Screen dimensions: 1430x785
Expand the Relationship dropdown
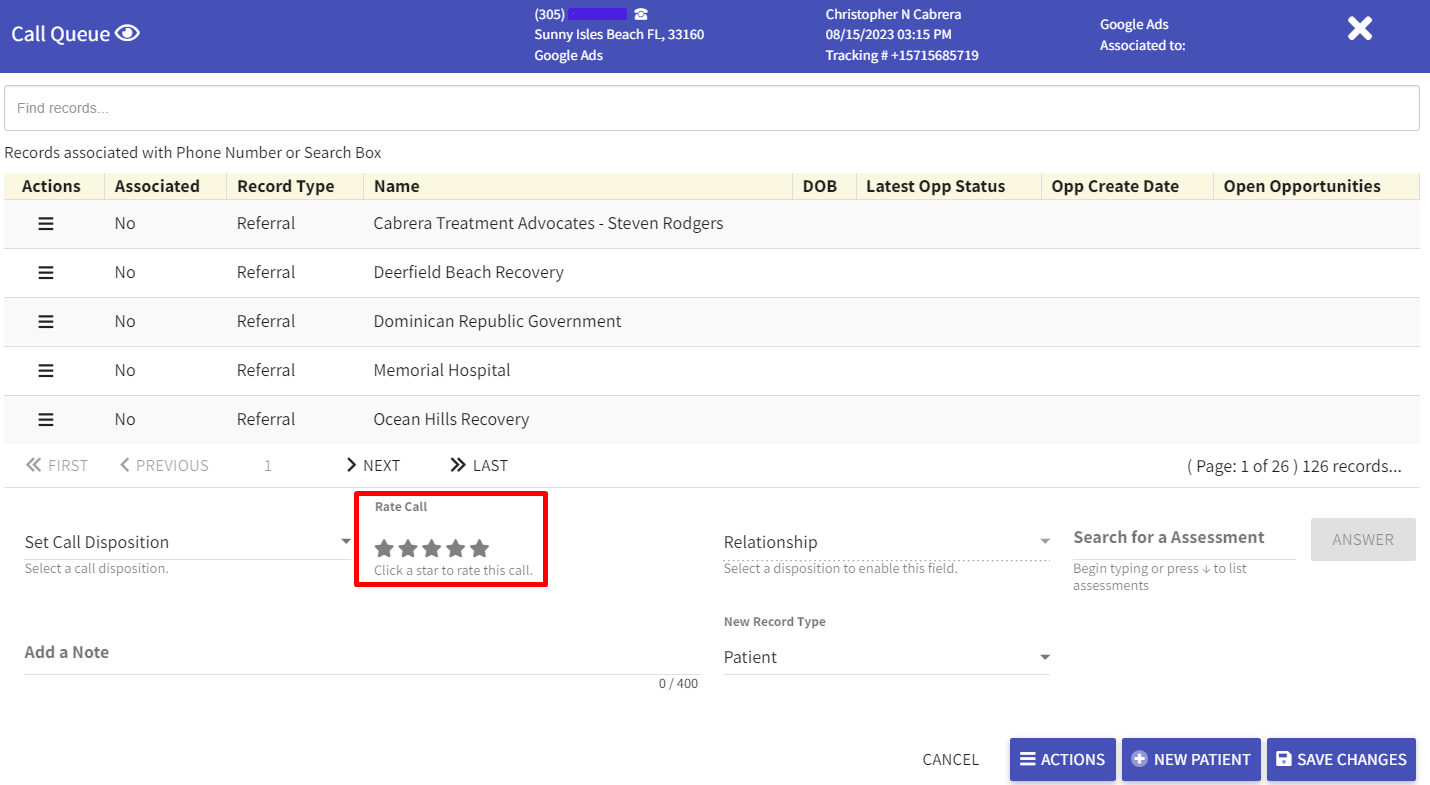point(886,542)
